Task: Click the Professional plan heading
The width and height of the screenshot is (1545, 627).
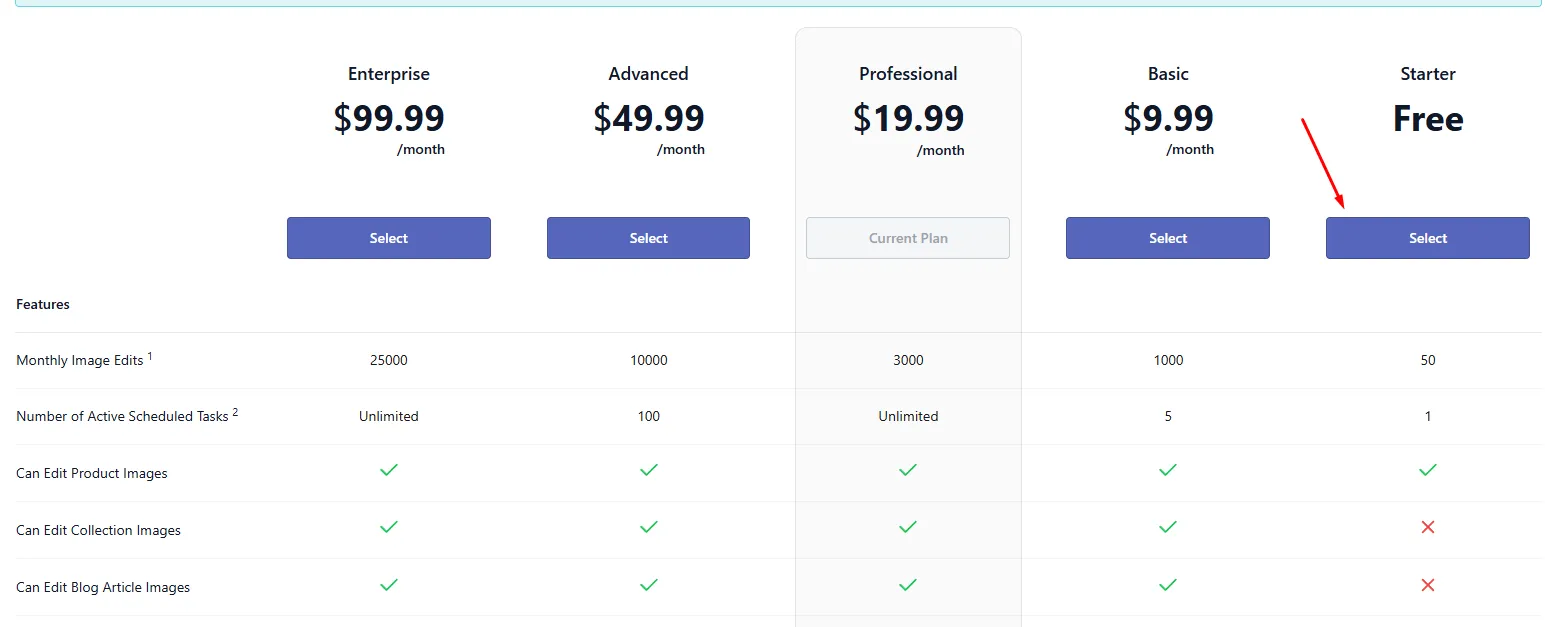Action: point(908,74)
